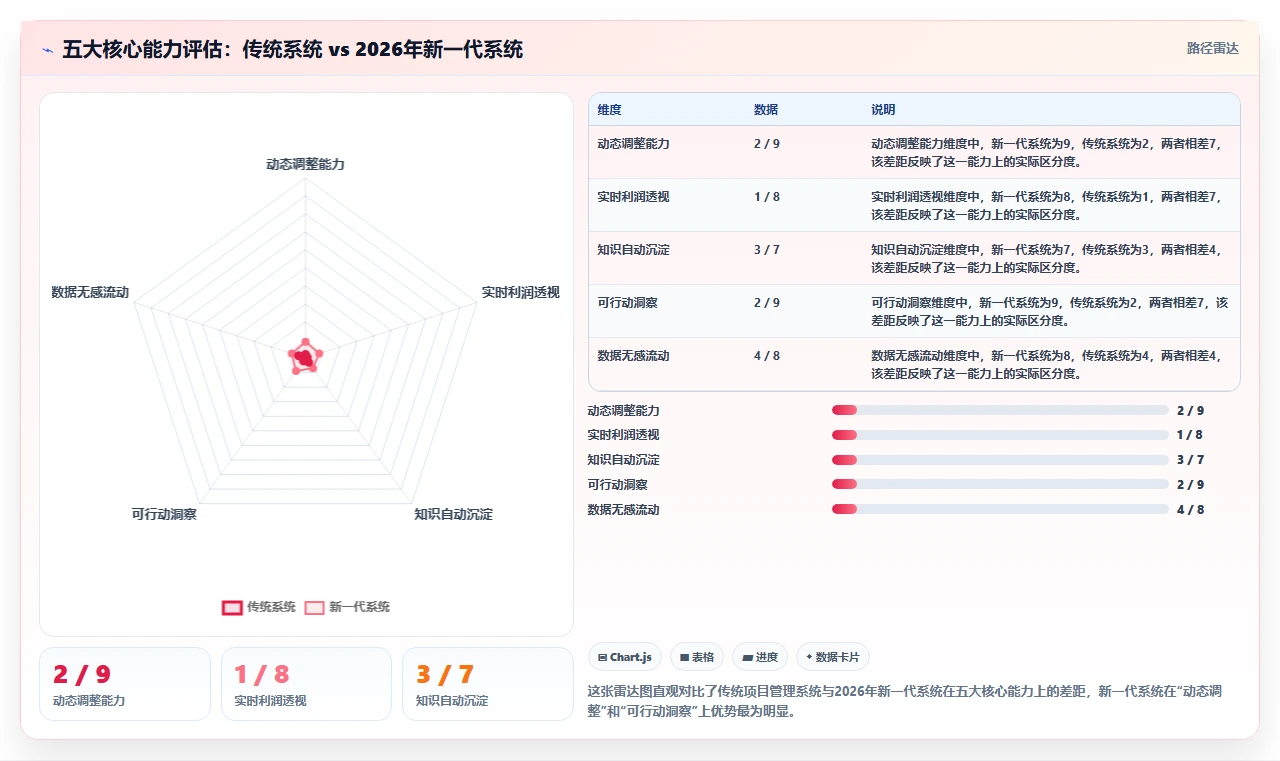Click the 动态调整能力 progress bar
The height and width of the screenshot is (761, 1280).
[1000, 410]
